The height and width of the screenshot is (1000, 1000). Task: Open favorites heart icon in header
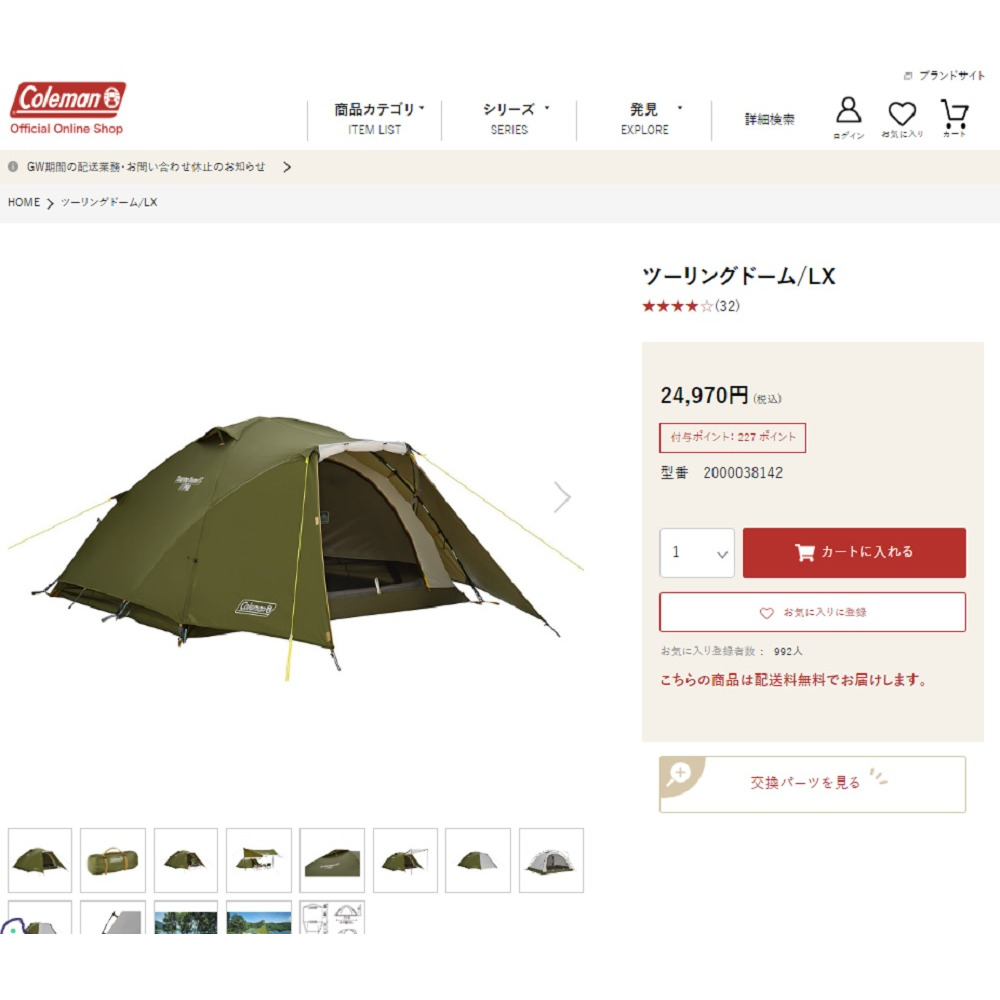902,118
